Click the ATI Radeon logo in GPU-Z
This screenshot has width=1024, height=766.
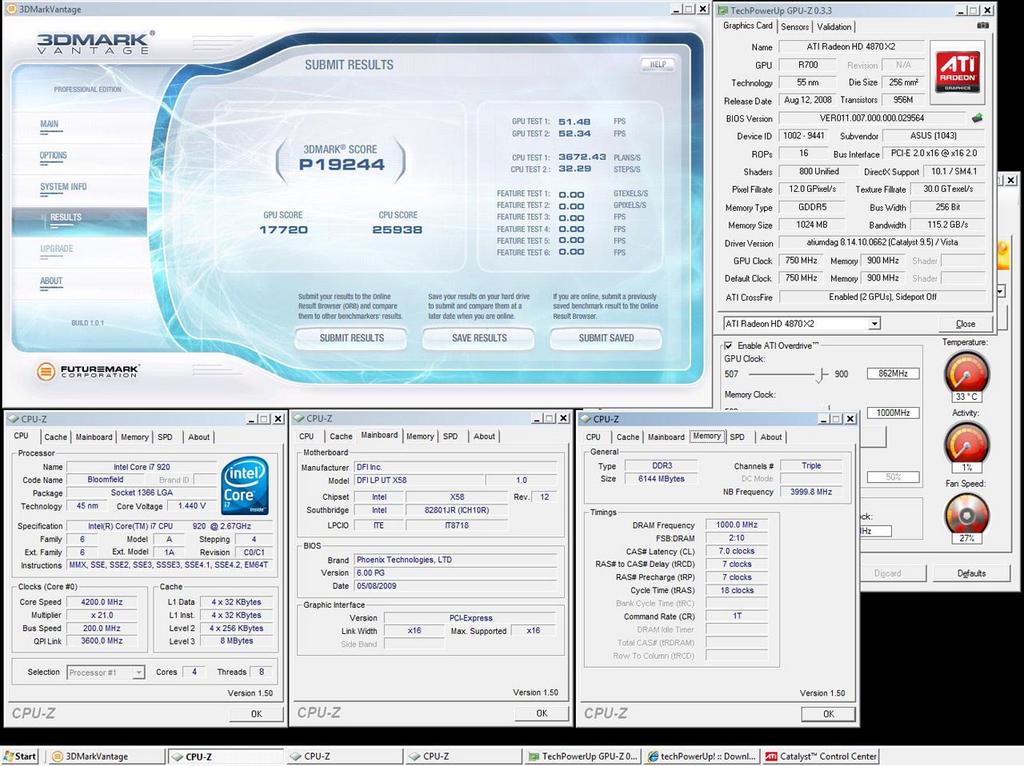pos(957,71)
